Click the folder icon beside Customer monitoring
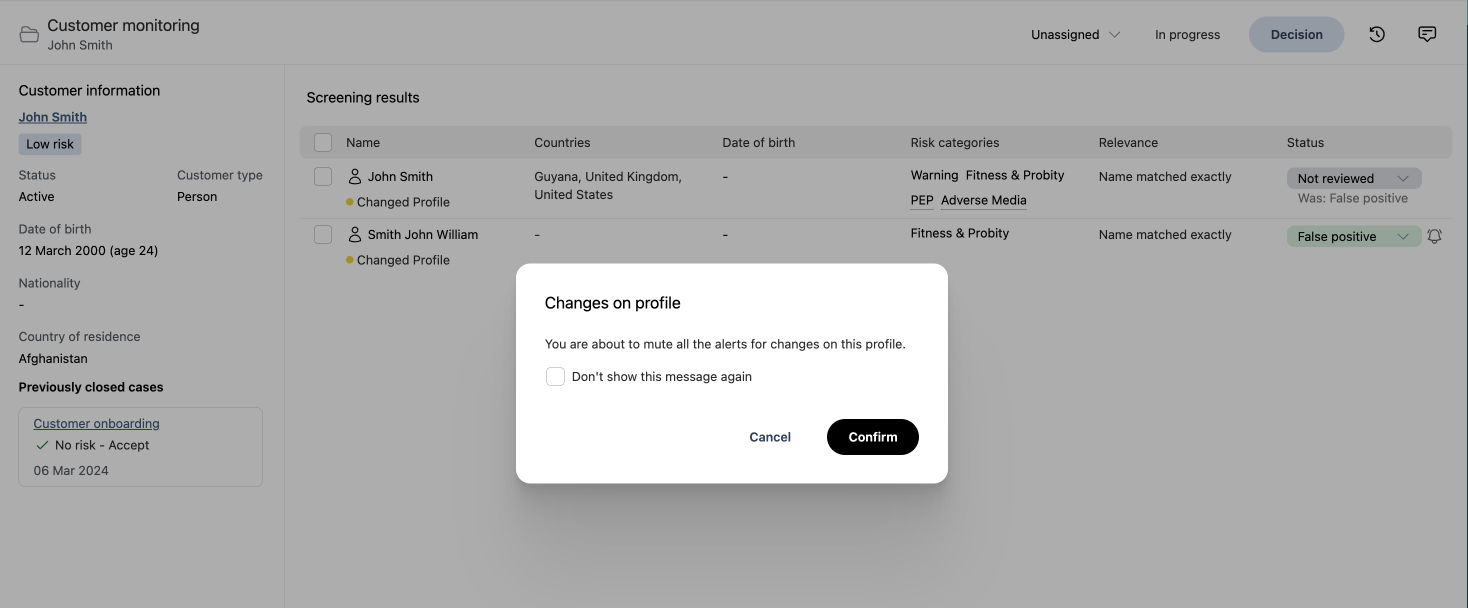This screenshot has width=1468, height=608. [28, 33]
